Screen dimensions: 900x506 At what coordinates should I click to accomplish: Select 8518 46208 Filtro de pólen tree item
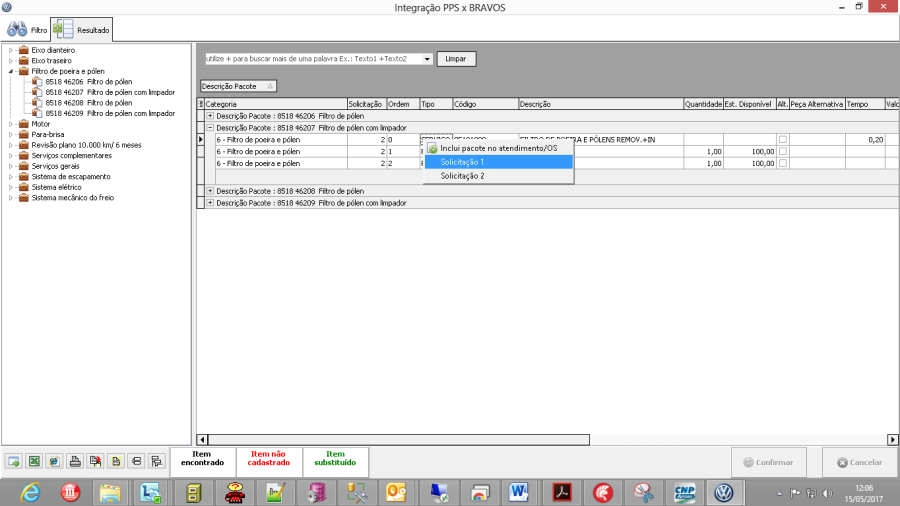click(89, 103)
